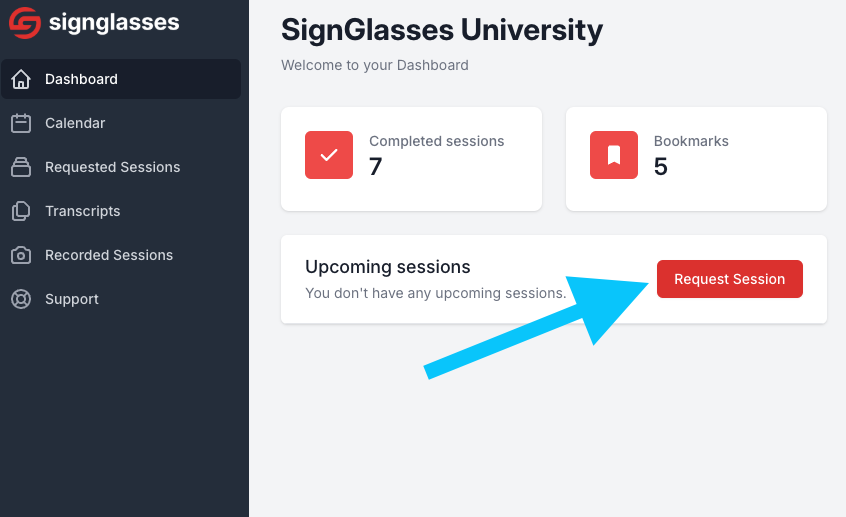Screen dimensions: 846x517
Task: Open the Dashboard menu label
Action: 81,79
